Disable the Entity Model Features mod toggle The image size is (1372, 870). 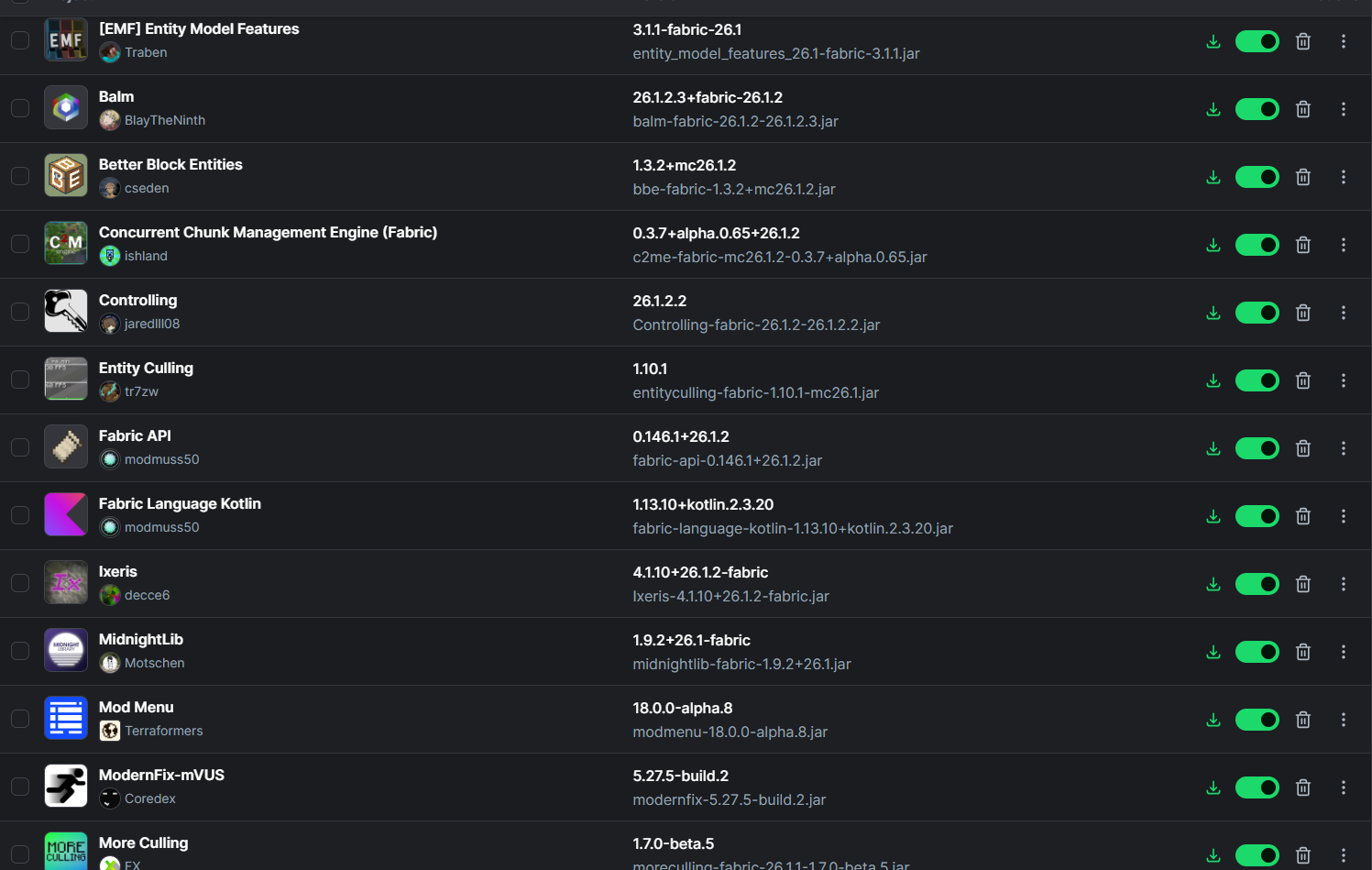point(1257,41)
